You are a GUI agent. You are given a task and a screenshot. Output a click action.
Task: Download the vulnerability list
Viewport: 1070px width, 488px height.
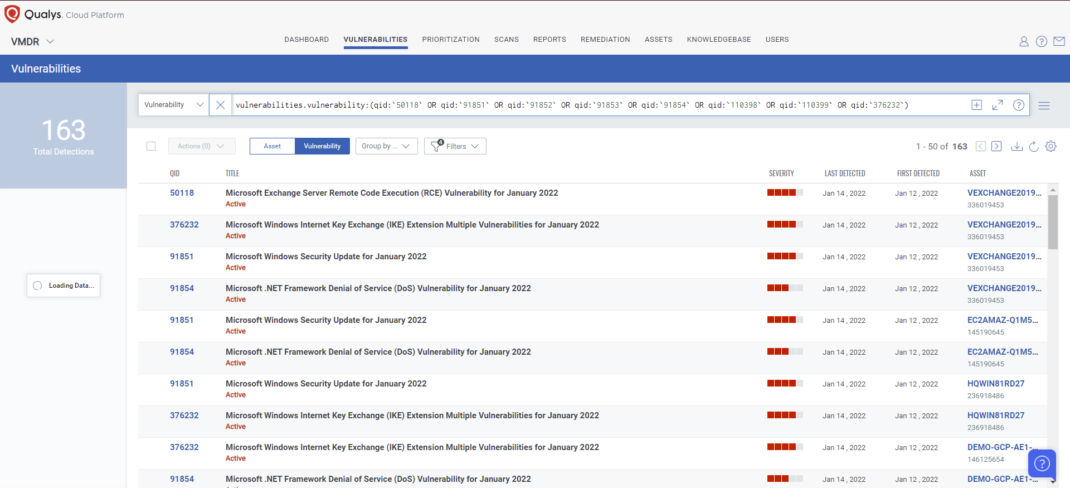[x=1017, y=146]
